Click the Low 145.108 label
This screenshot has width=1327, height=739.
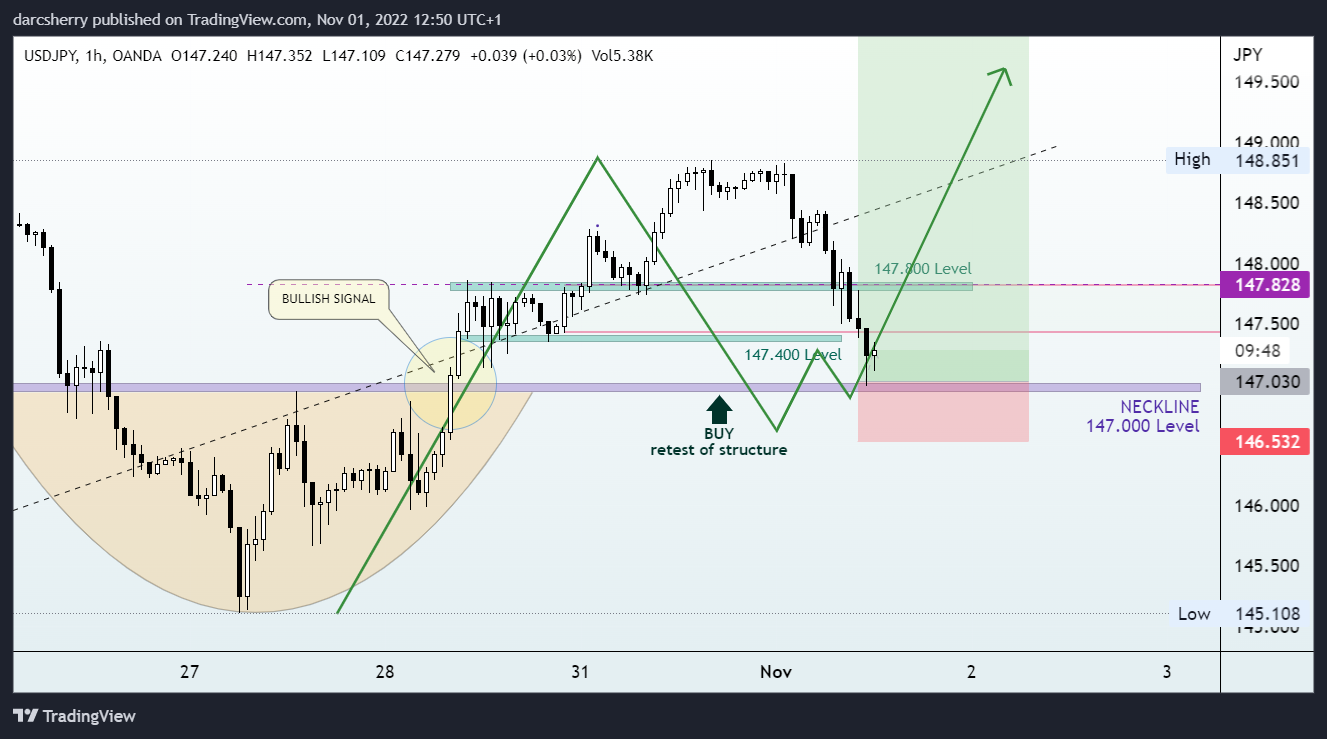pyautogui.click(x=1240, y=614)
